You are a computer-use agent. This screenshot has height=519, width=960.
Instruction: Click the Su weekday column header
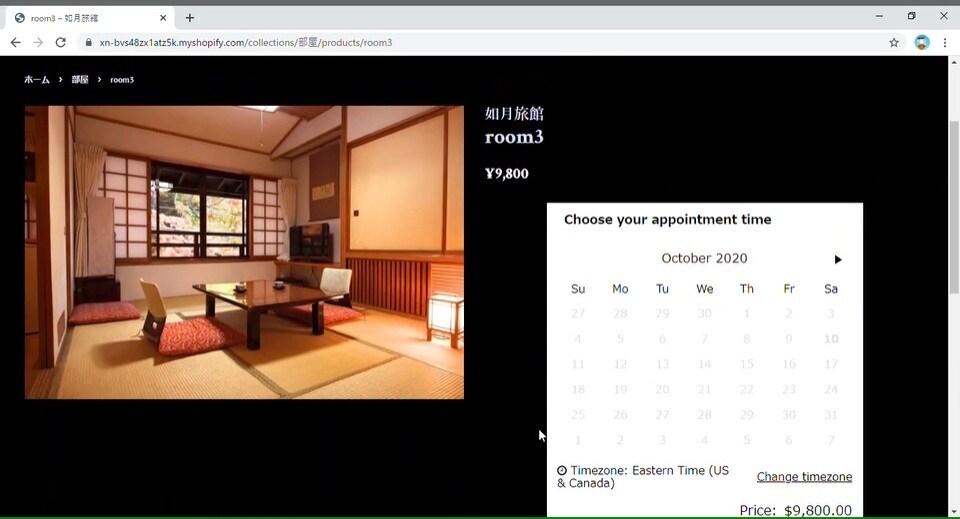pos(578,289)
